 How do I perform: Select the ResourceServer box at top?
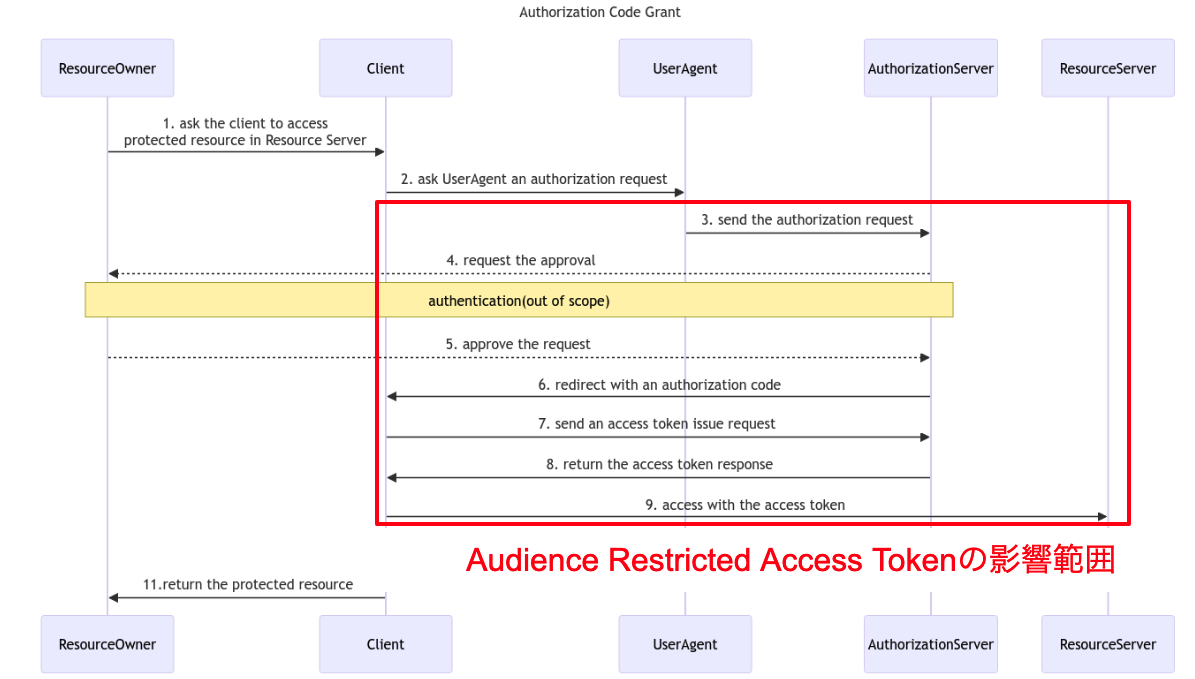click(x=1107, y=67)
